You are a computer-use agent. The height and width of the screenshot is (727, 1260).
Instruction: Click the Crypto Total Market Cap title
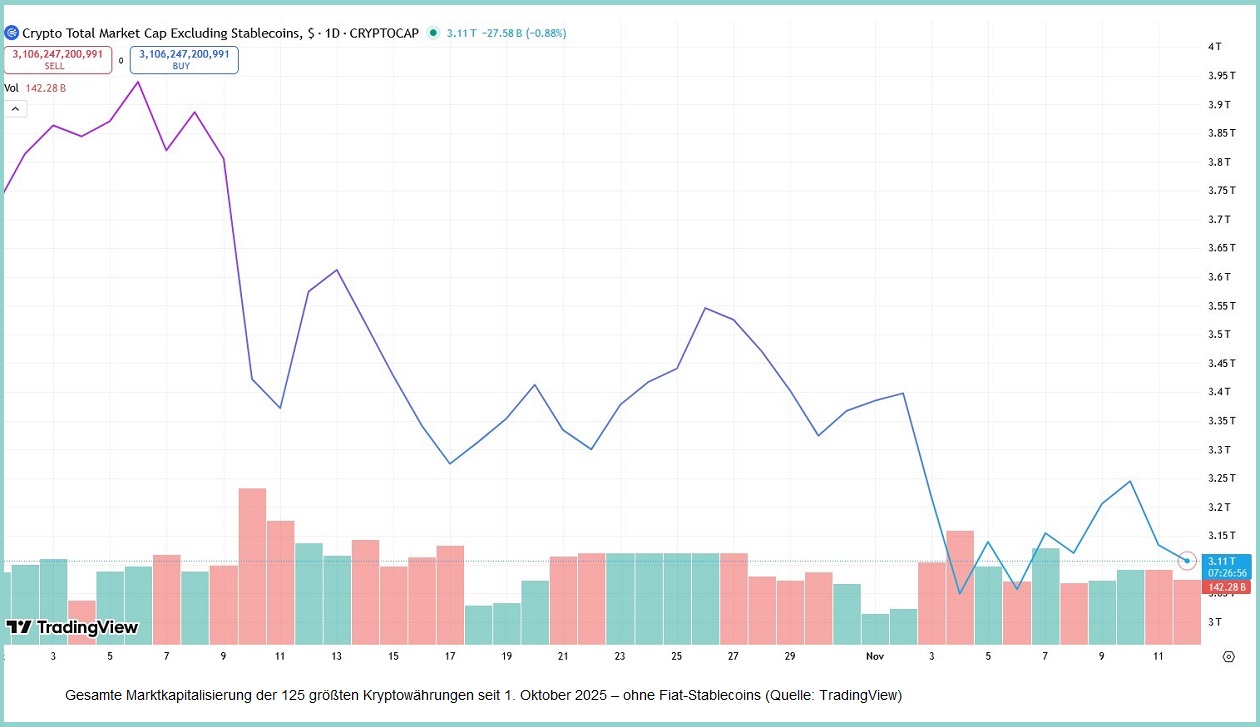click(x=161, y=33)
